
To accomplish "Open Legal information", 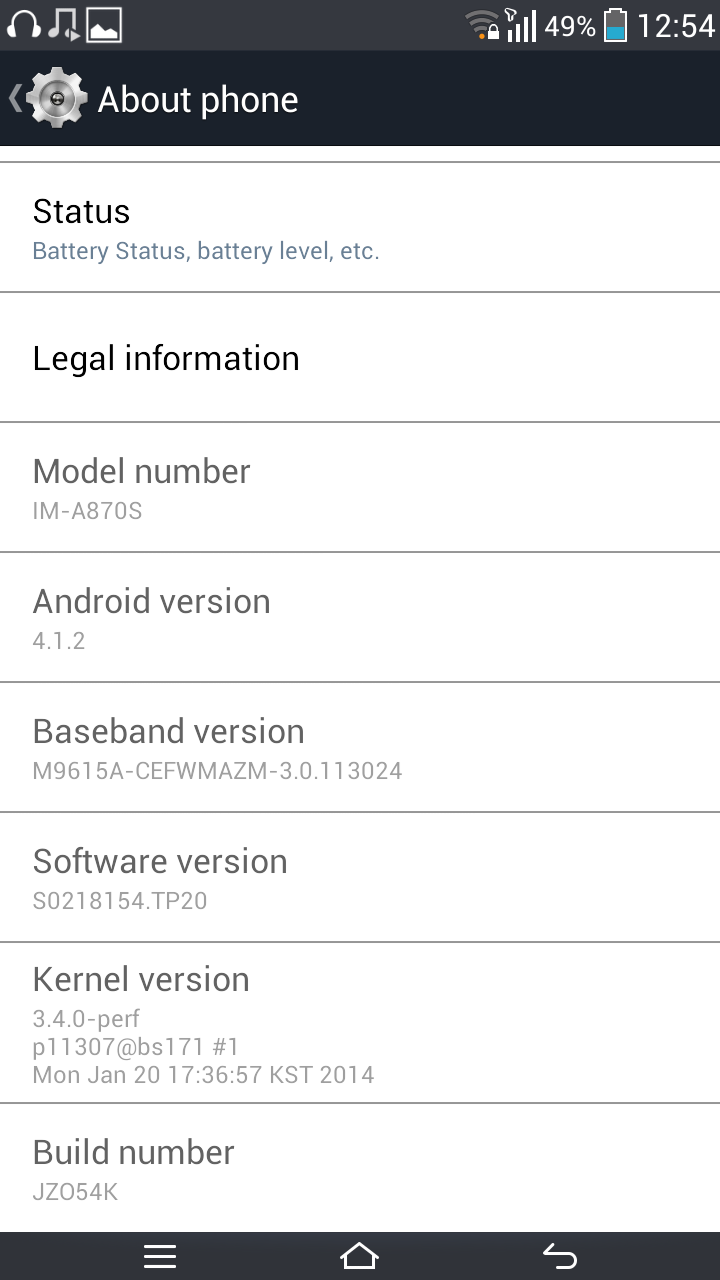I will coord(360,358).
